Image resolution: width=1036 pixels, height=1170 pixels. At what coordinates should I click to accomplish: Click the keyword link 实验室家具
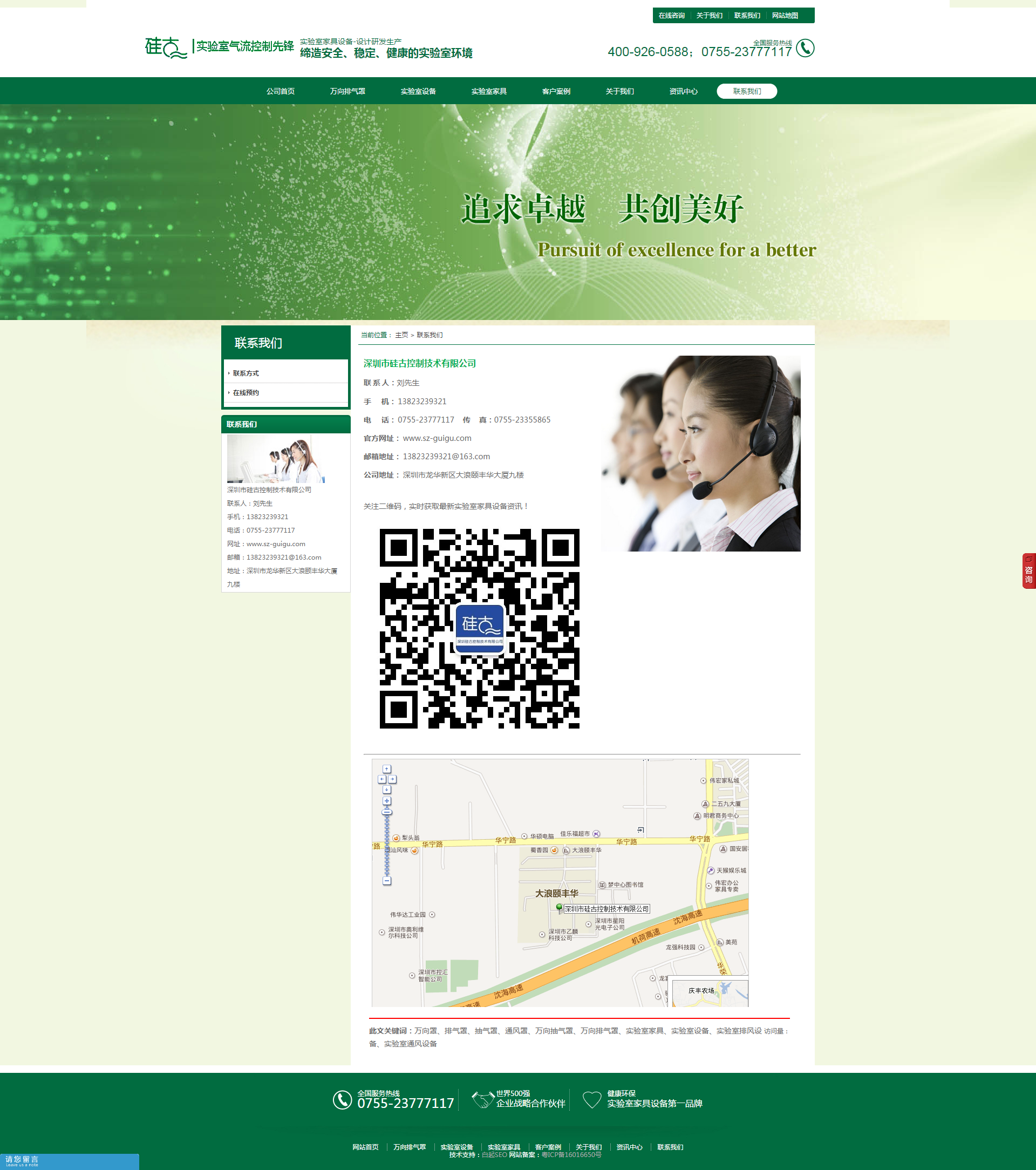tap(644, 1031)
